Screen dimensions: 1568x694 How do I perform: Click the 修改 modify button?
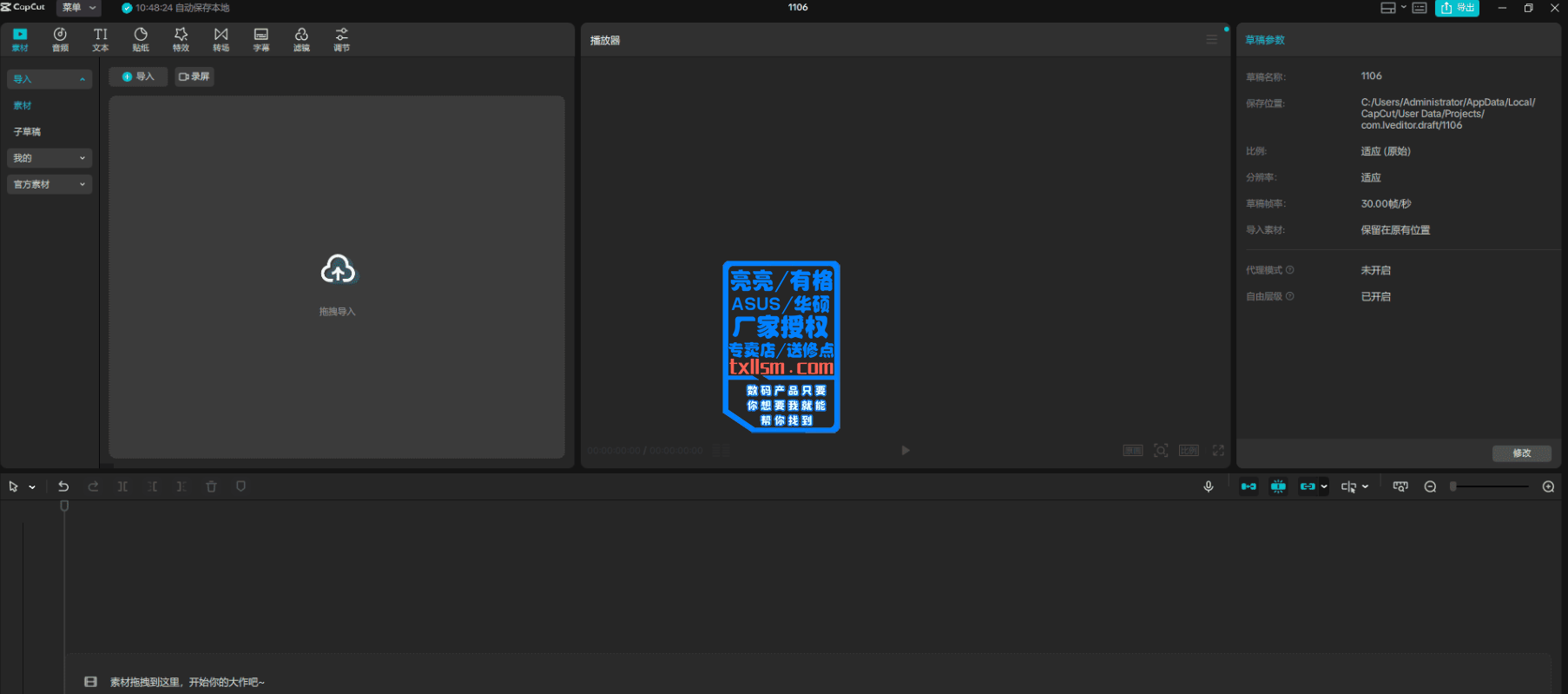click(x=1522, y=453)
